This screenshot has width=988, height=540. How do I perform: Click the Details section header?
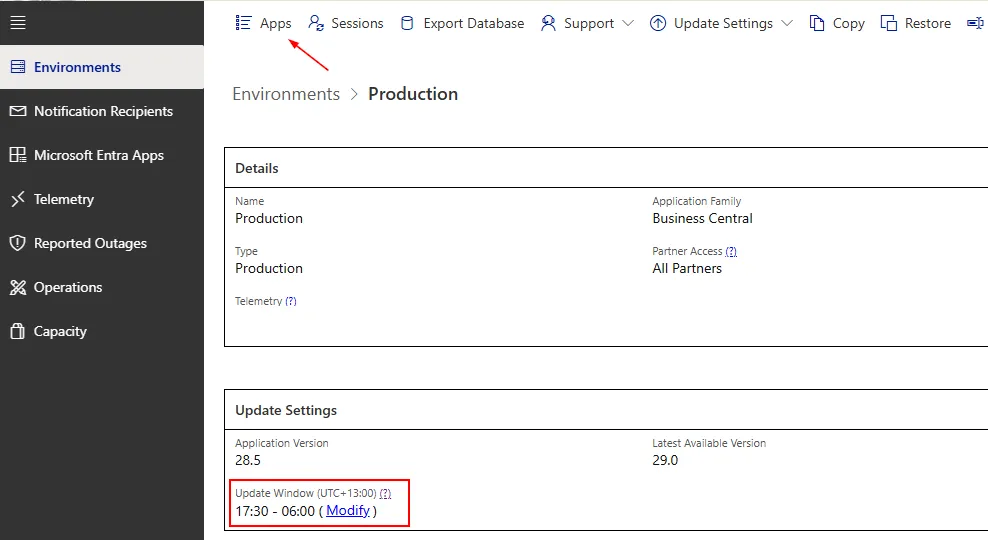[256, 168]
